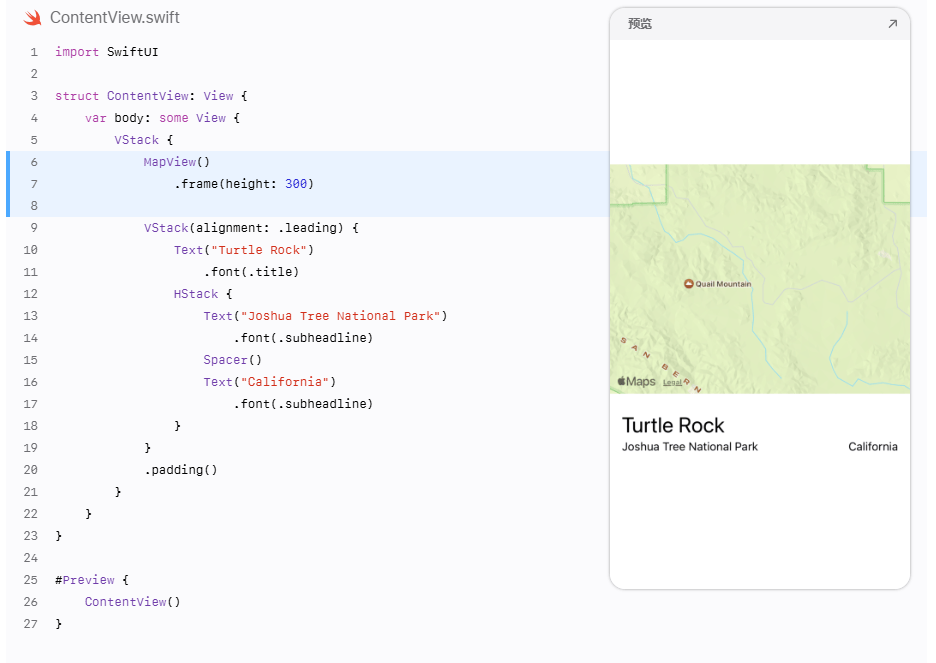The width and height of the screenshot is (936, 663).
Task: Select the ContentView.swift file title
Action: (x=115, y=18)
